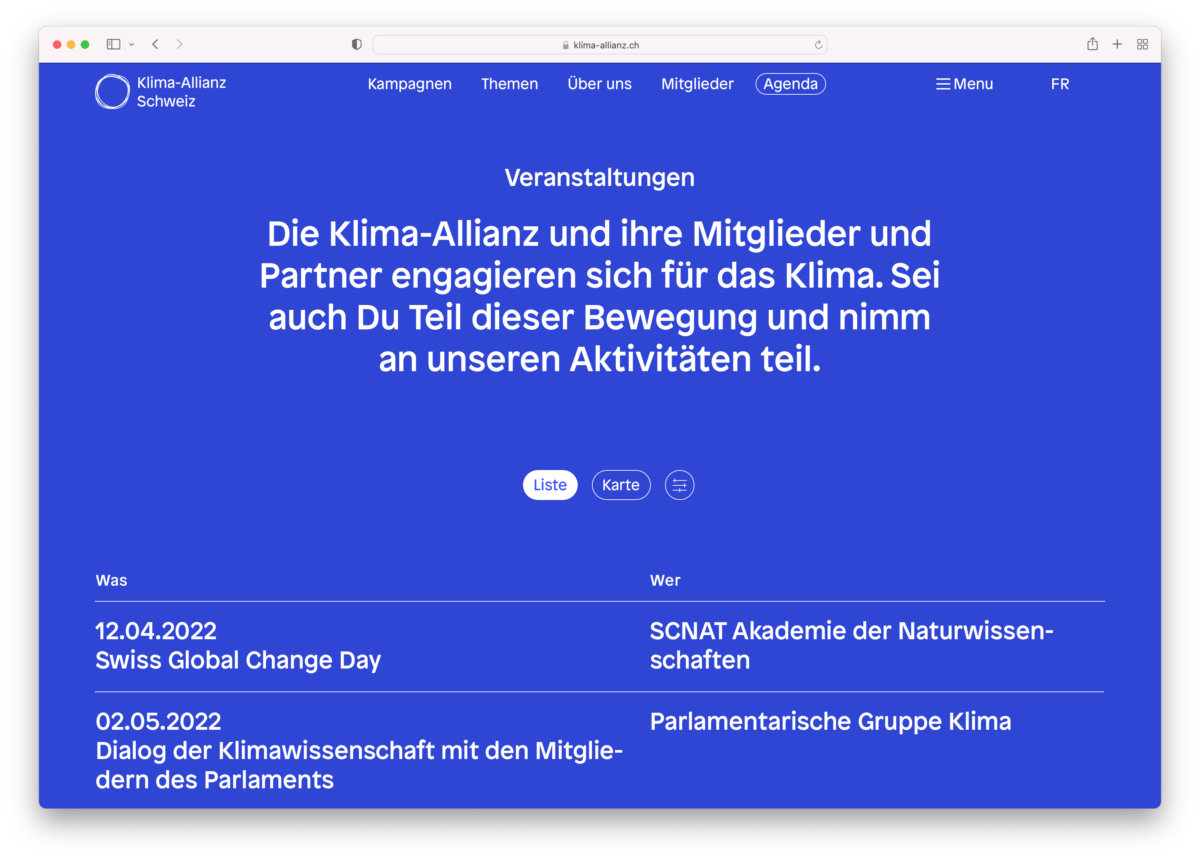The height and width of the screenshot is (860, 1200).
Task: Click the klima-allianz.ch address bar
Action: point(599,45)
